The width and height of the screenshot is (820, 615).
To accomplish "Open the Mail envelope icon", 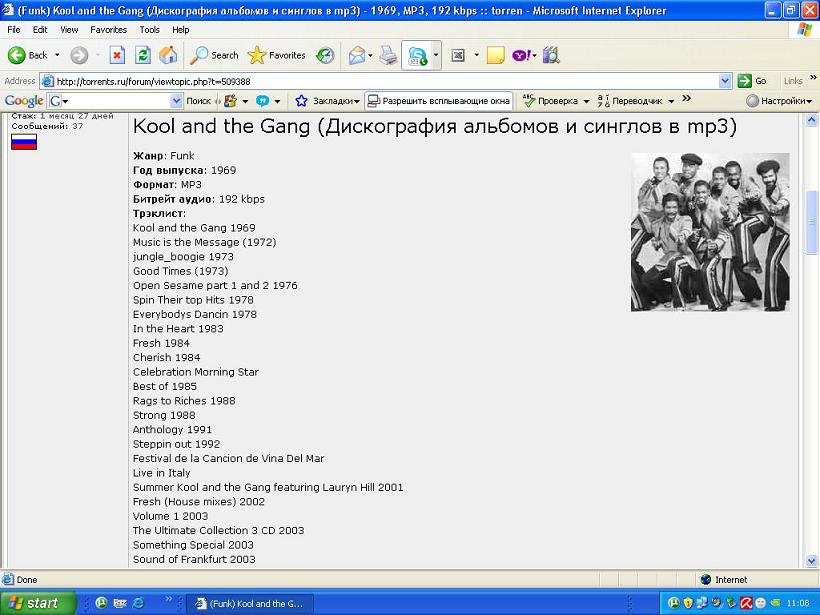I will pyautogui.click(x=356, y=55).
